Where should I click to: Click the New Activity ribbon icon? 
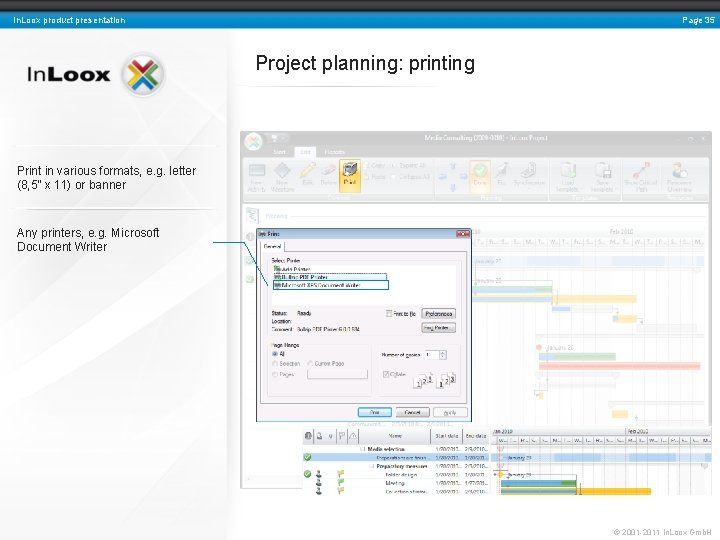257,171
